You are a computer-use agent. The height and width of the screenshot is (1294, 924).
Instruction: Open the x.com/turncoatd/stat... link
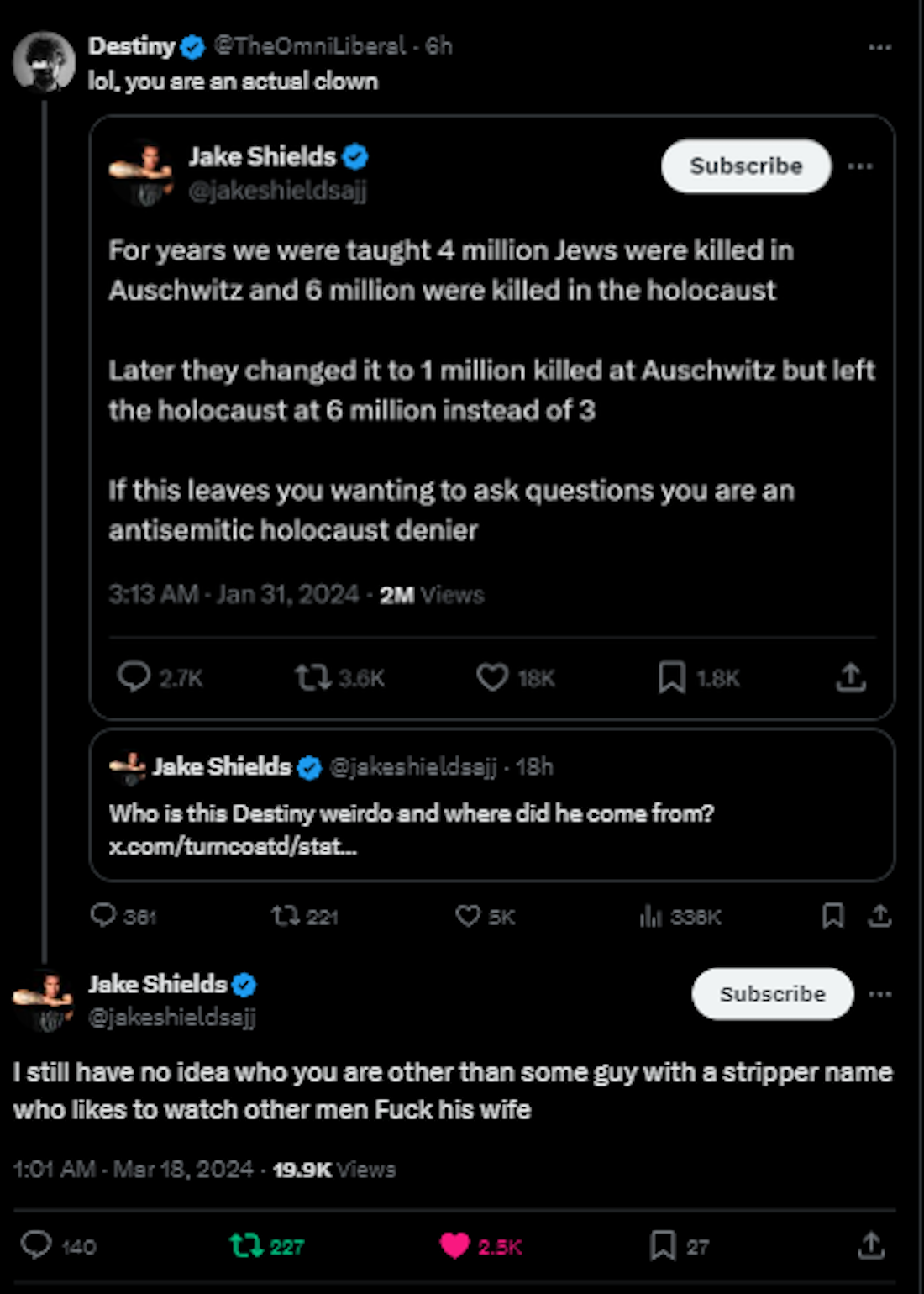pos(233,845)
